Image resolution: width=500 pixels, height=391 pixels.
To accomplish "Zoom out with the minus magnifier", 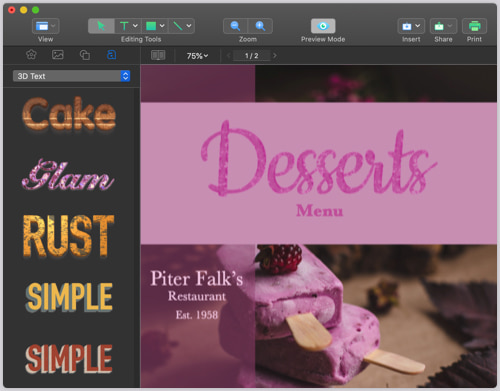I will [x=235, y=26].
